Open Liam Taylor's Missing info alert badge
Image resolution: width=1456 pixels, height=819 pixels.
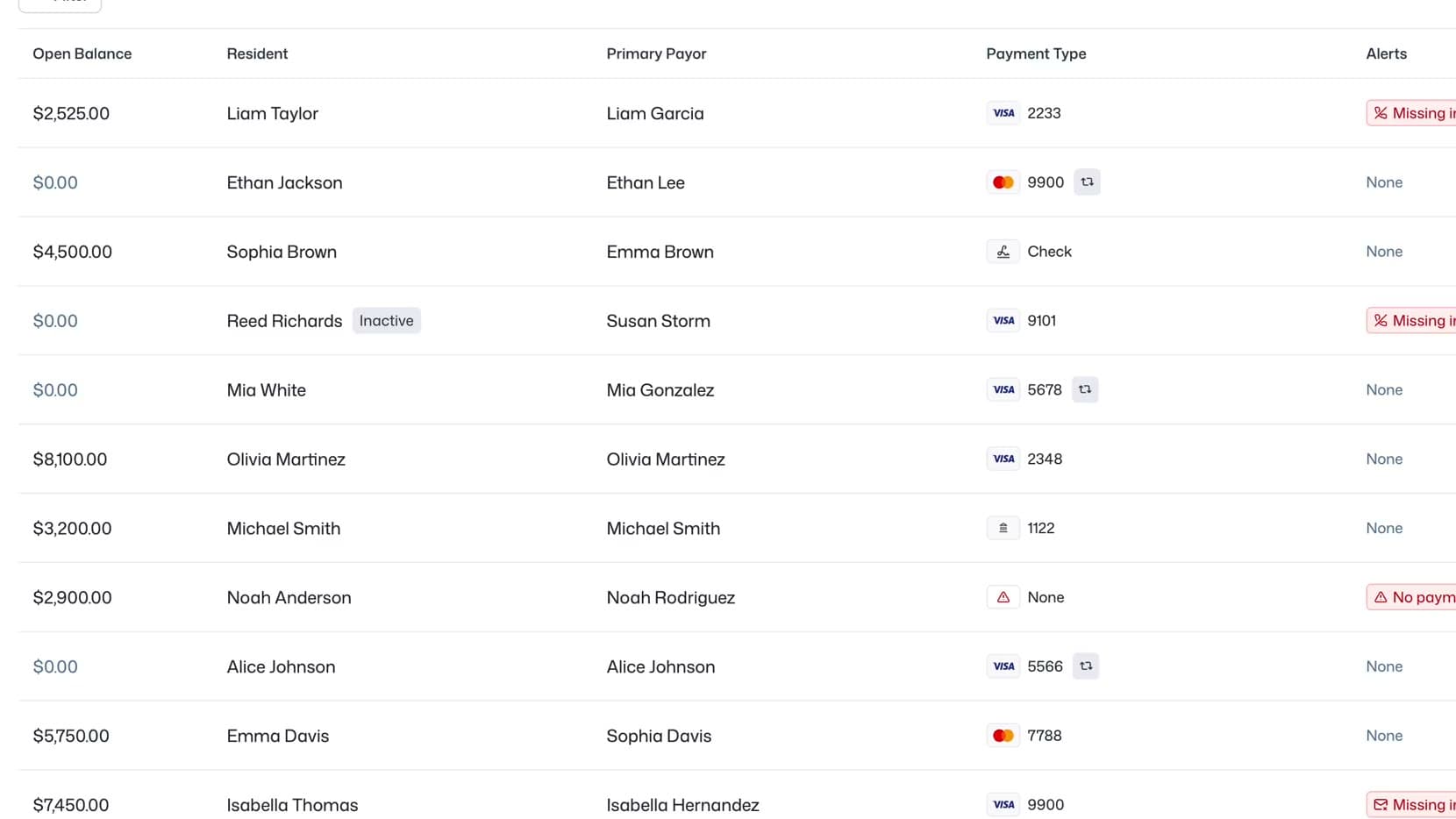click(x=1411, y=113)
